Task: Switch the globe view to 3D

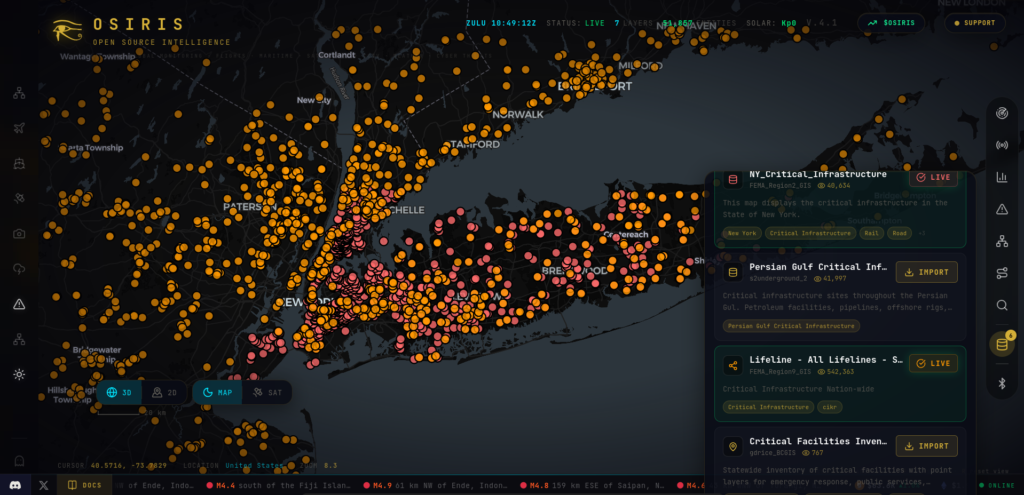Action: pos(119,392)
